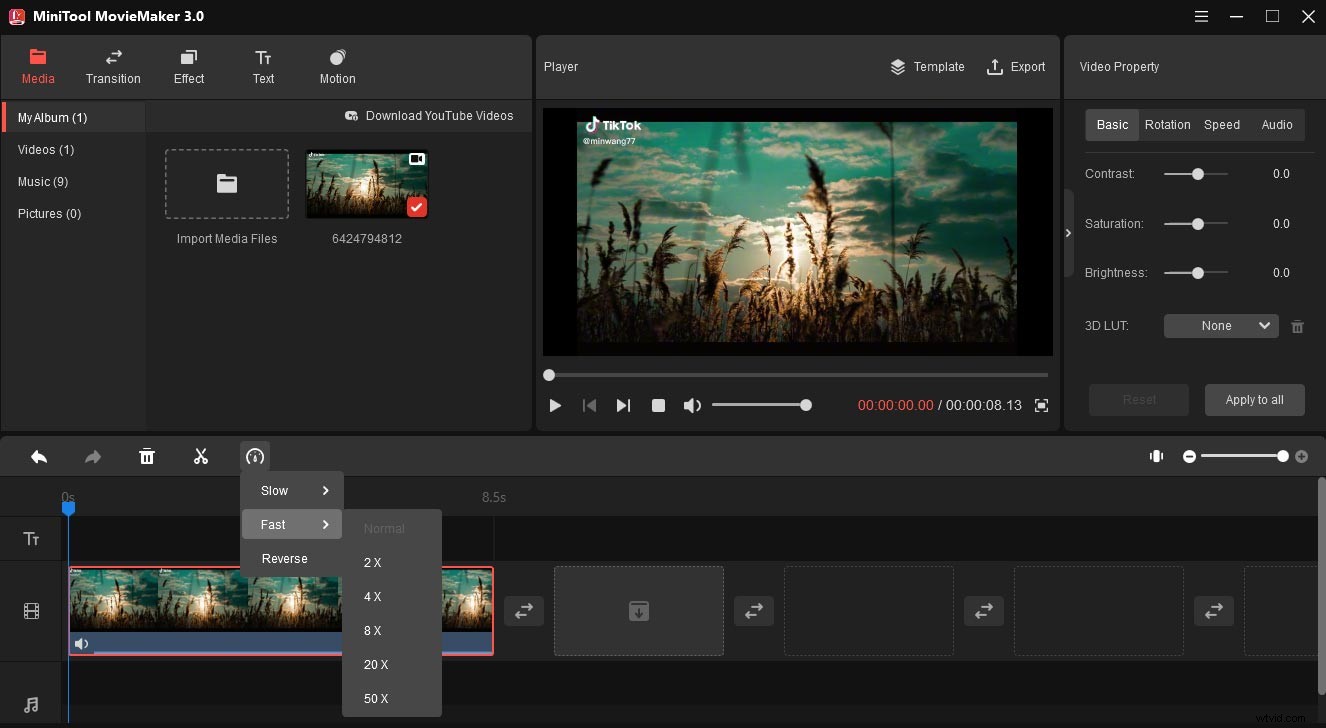
Task: Click Download YouTube Videos link
Action: pyautogui.click(x=429, y=116)
